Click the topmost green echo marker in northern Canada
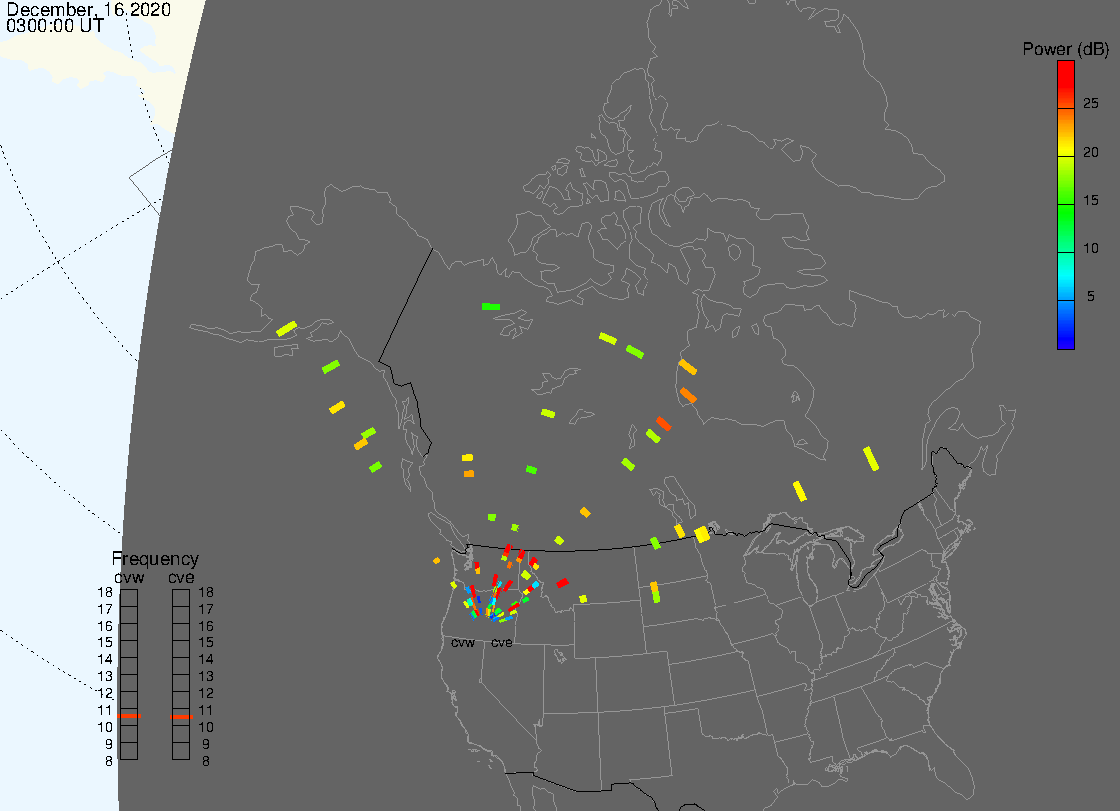This screenshot has width=1120, height=811. (x=491, y=307)
